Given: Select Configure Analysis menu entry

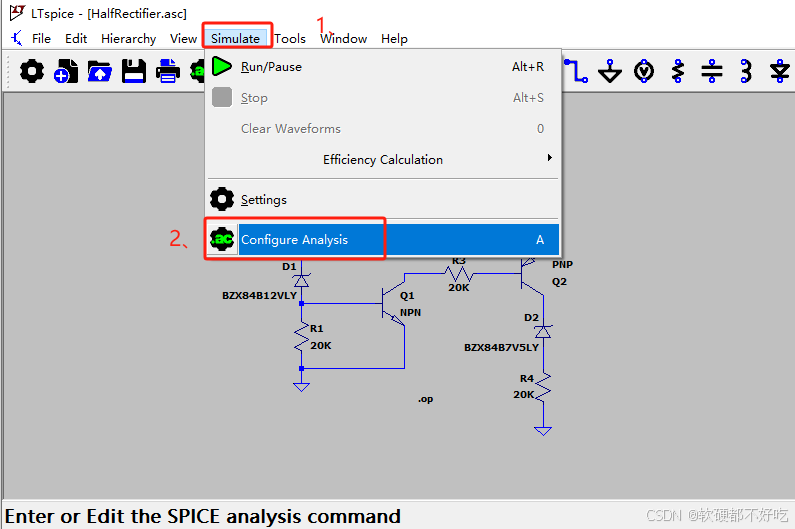Looking at the screenshot, I should (383, 239).
